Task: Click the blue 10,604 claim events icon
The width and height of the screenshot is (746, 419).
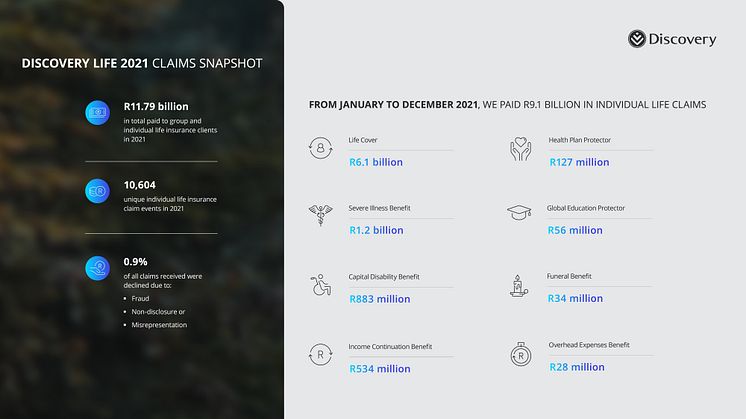Action: 98,191
